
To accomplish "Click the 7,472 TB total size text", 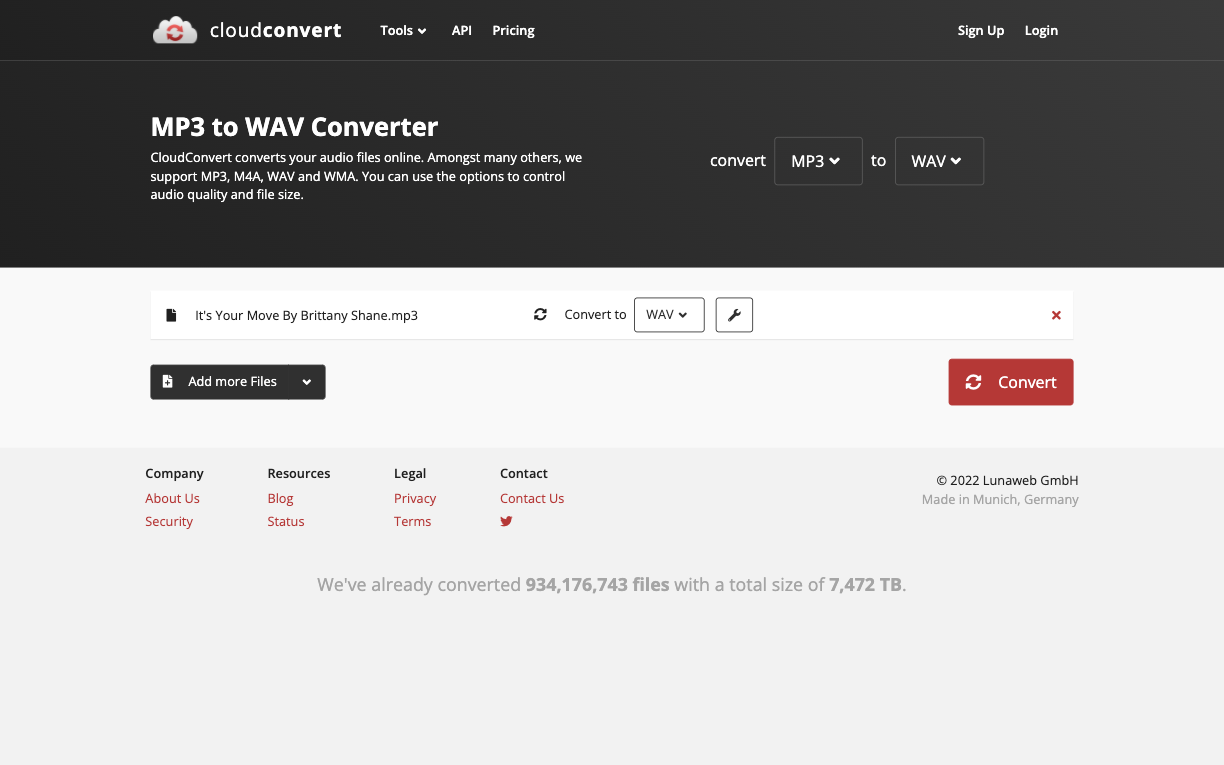I will (x=865, y=584).
